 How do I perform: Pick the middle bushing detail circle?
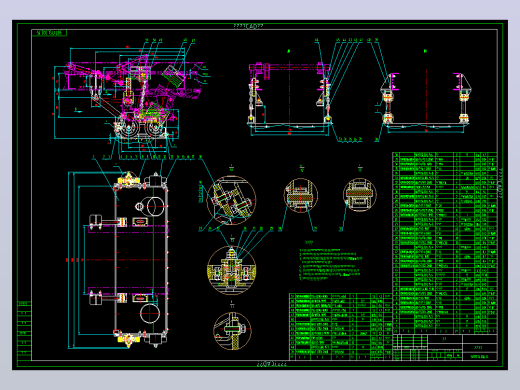click(301, 195)
